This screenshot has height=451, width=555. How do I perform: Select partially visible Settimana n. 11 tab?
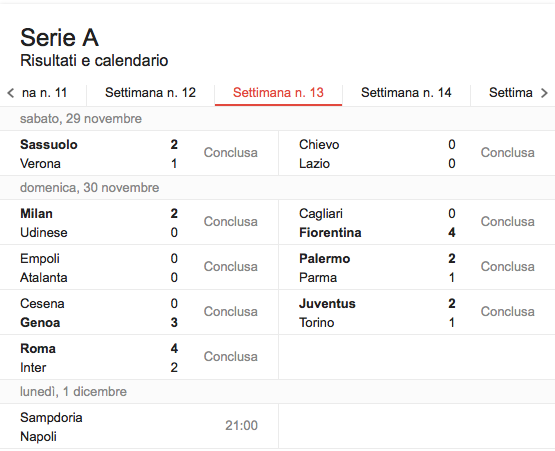pyautogui.click(x=44, y=93)
